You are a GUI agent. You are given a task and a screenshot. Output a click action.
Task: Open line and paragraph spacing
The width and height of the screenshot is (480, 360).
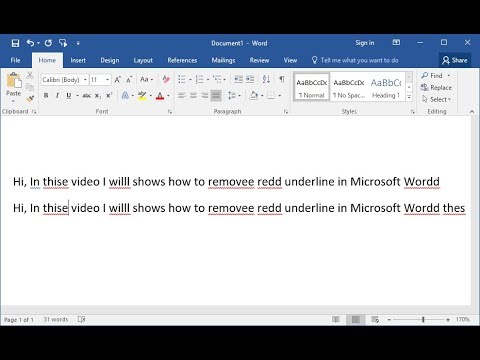tap(234, 96)
